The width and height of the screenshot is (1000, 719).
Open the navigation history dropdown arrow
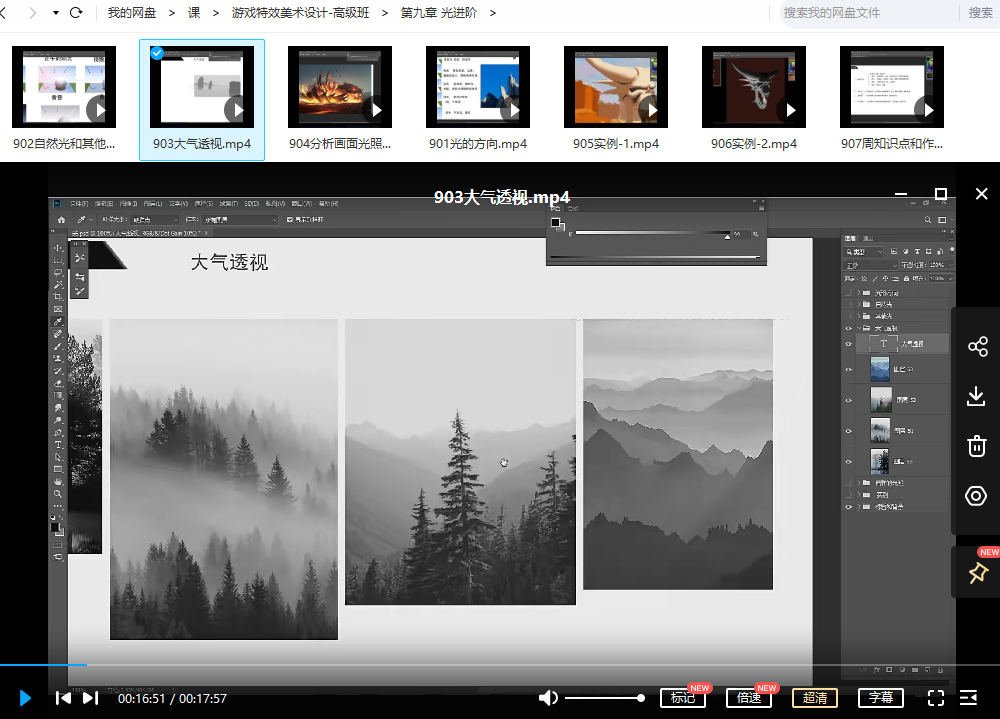tap(55, 13)
